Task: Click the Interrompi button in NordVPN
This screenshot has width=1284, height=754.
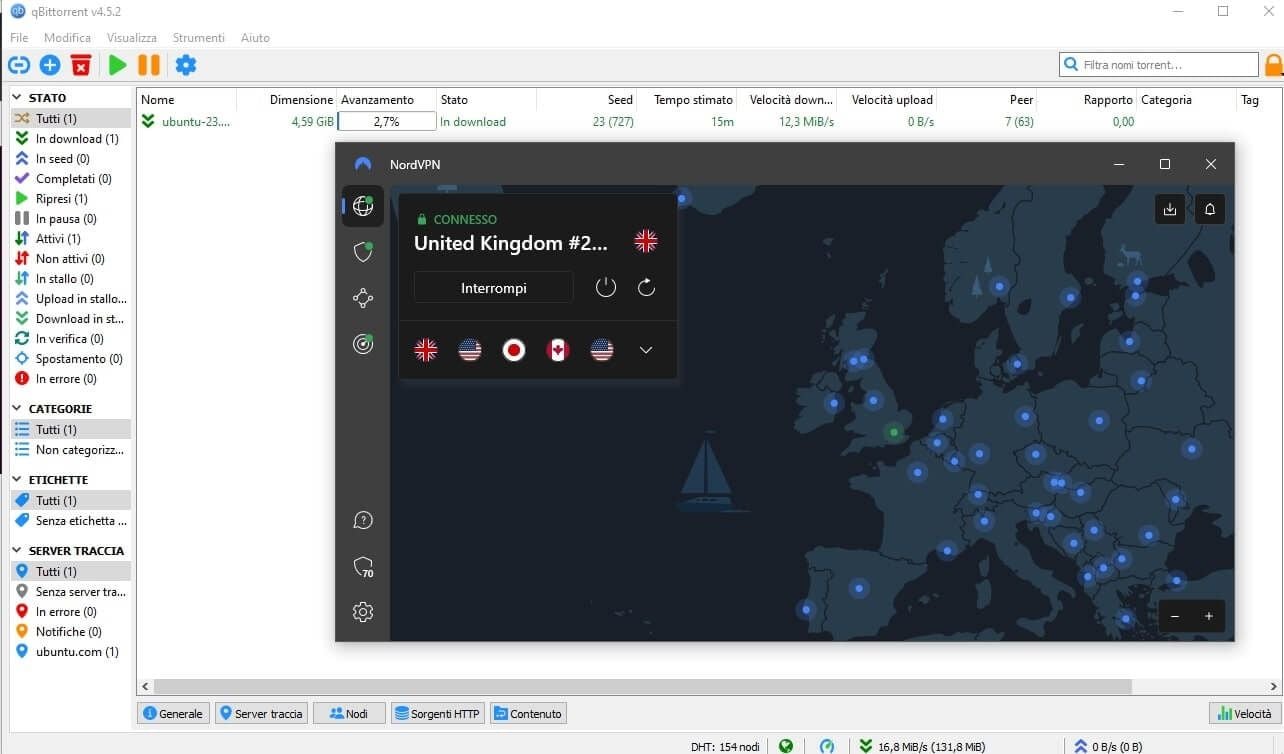Action: tap(494, 288)
